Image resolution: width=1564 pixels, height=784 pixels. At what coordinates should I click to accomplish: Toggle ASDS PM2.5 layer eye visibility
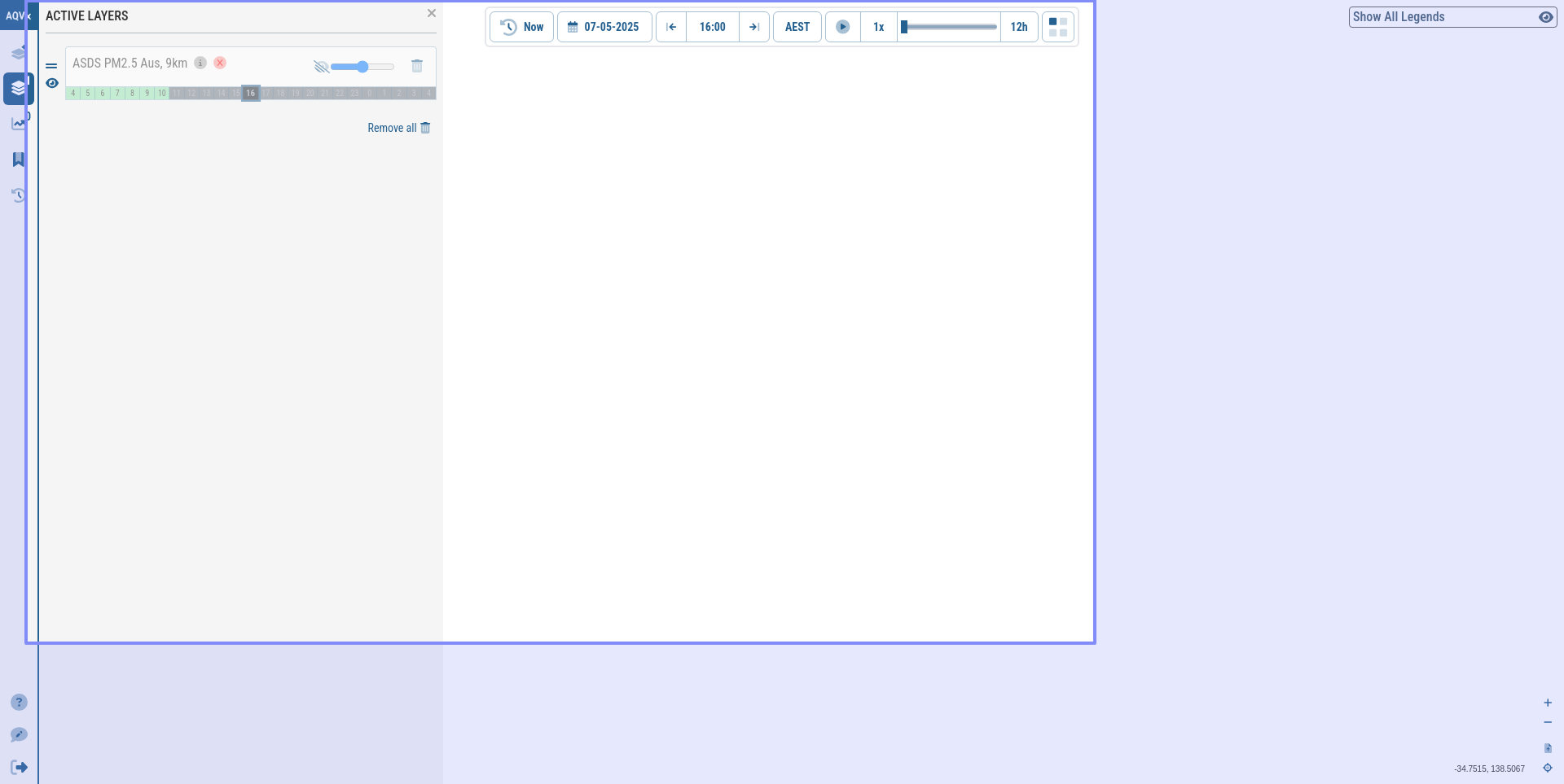52,83
